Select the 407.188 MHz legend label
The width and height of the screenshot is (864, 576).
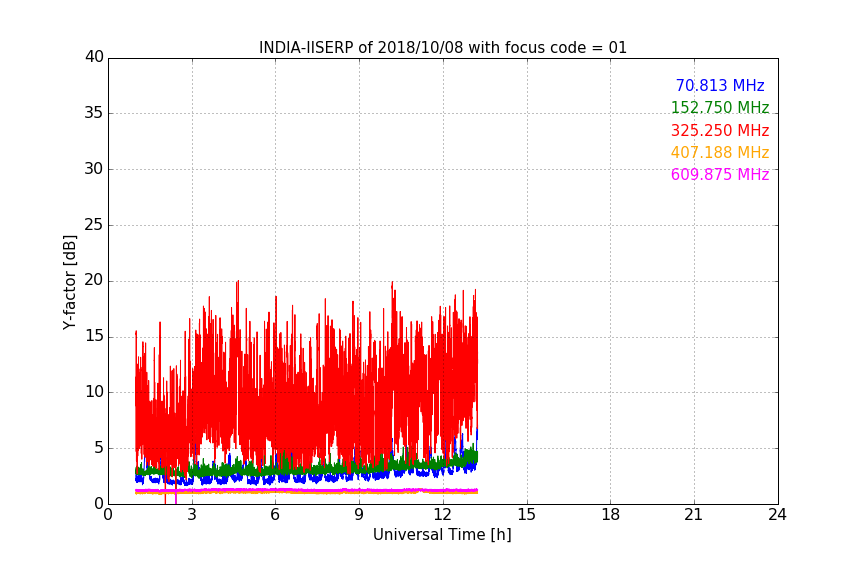(x=720, y=152)
